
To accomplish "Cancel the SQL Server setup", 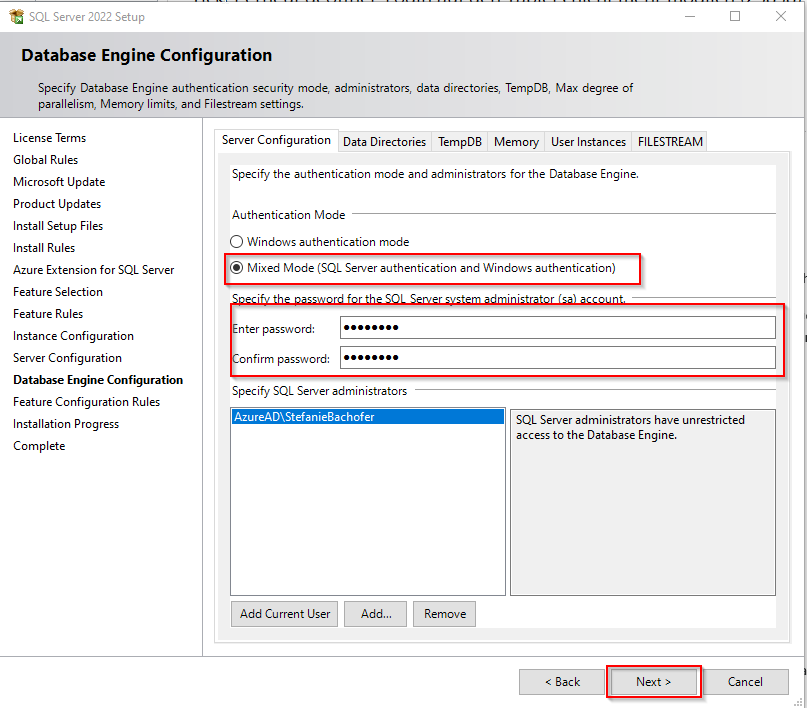I will point(745,682).
